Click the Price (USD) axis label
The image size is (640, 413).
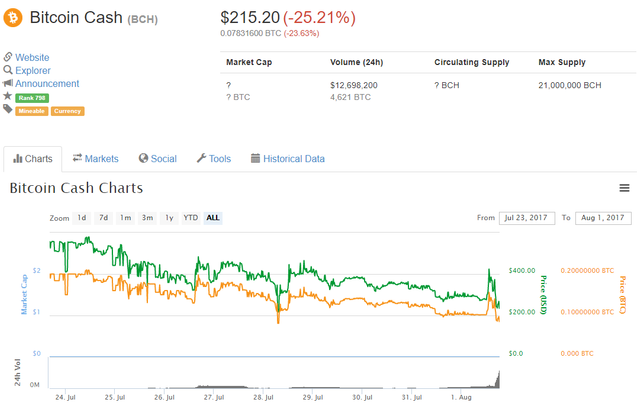click(x=543, y=295)
